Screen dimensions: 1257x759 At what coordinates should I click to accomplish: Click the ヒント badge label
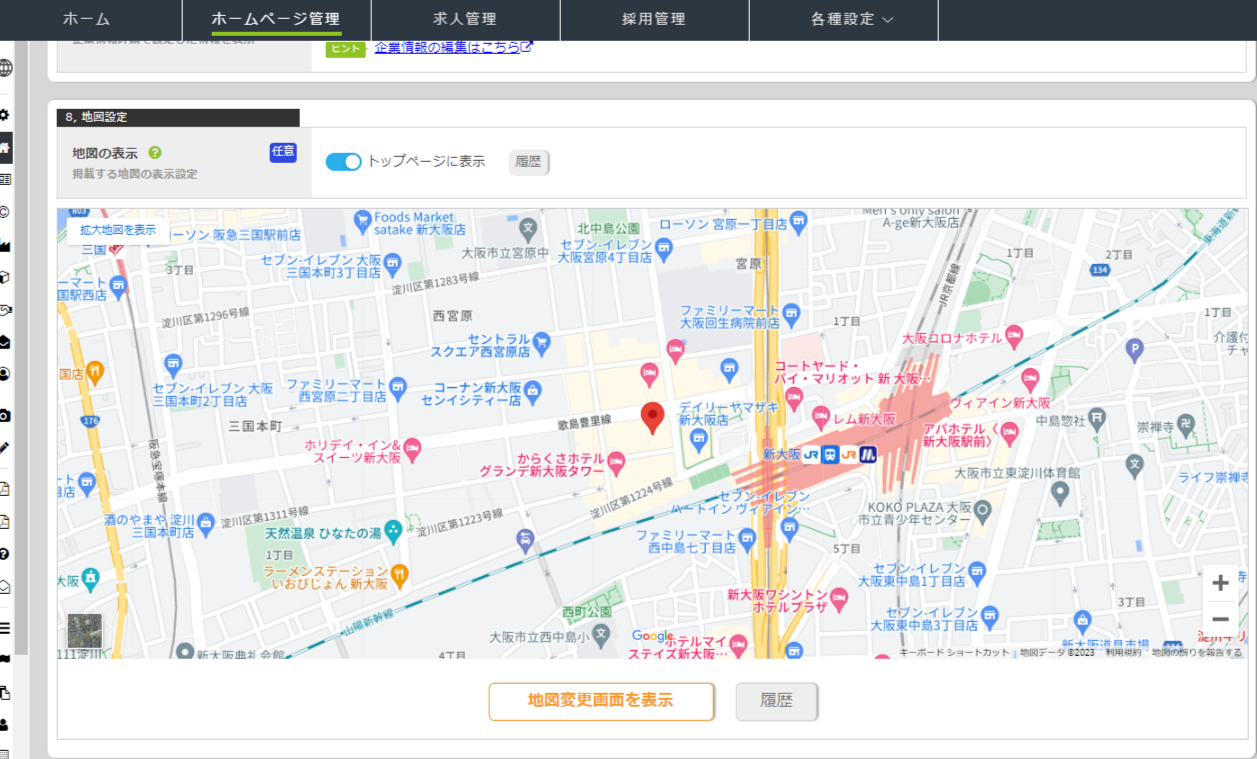346,49
